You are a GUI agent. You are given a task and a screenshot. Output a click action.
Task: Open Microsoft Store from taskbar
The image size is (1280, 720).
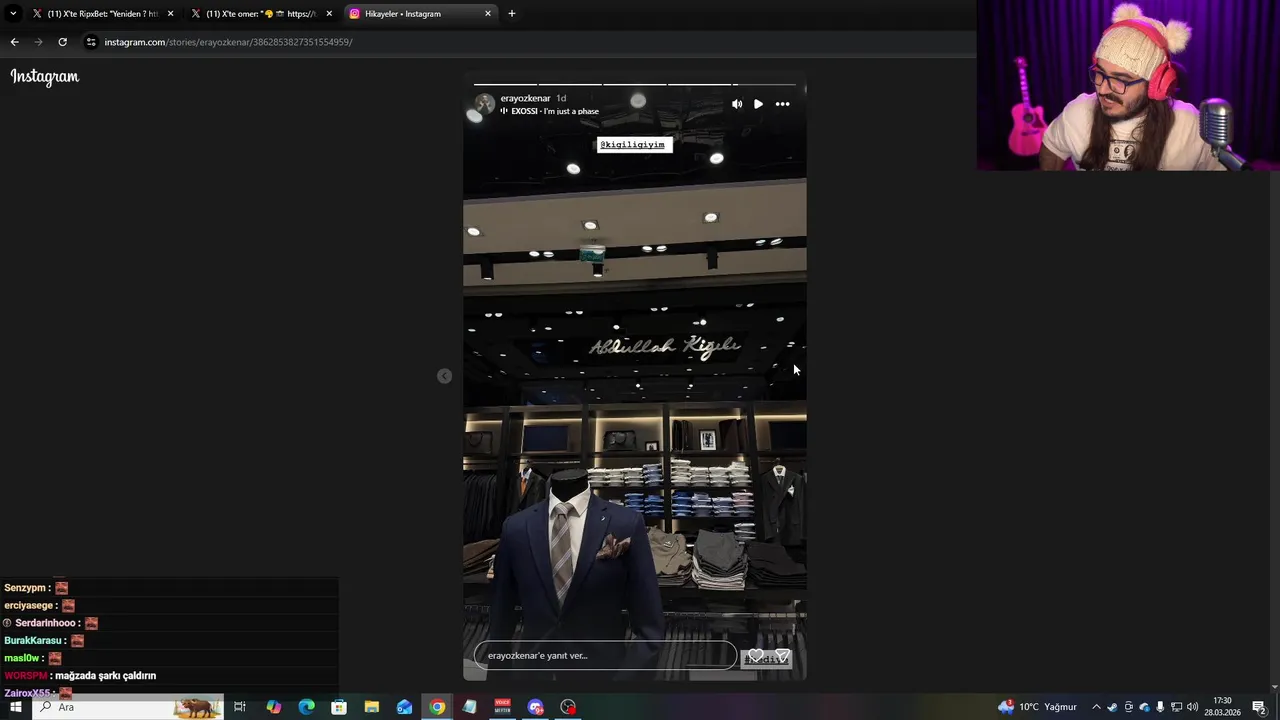[339, 707]
